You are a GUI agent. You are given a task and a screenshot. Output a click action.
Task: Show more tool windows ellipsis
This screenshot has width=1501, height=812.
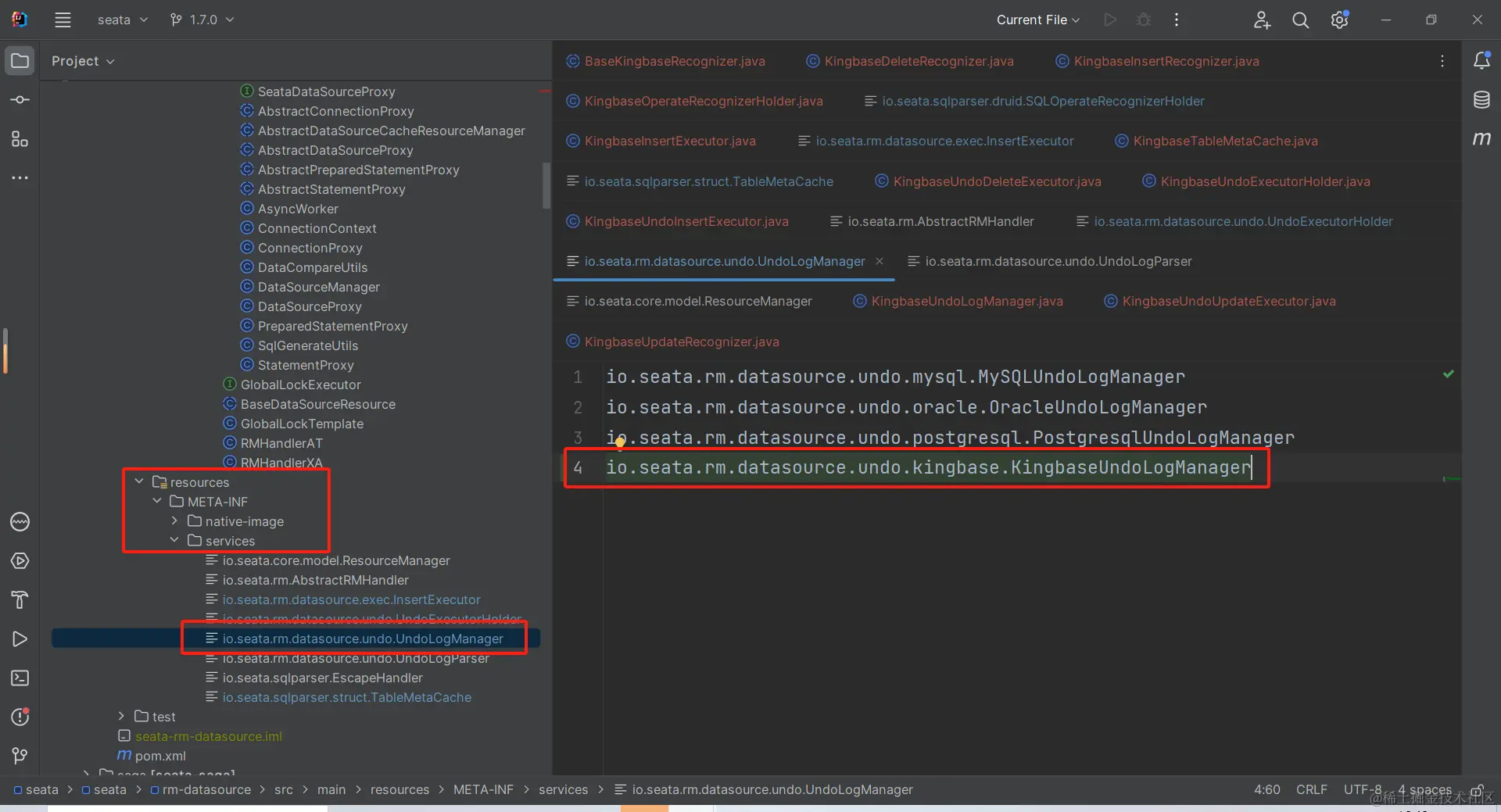click(x=20, y=178)
